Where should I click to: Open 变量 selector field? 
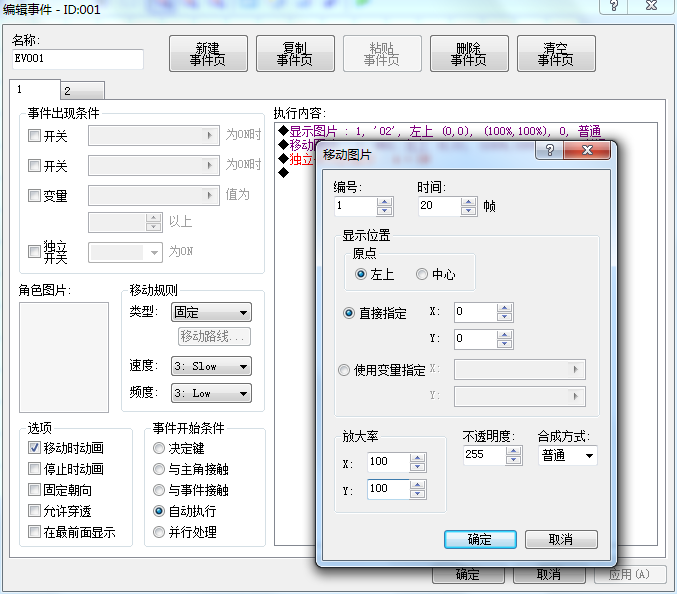pos(154,196)
